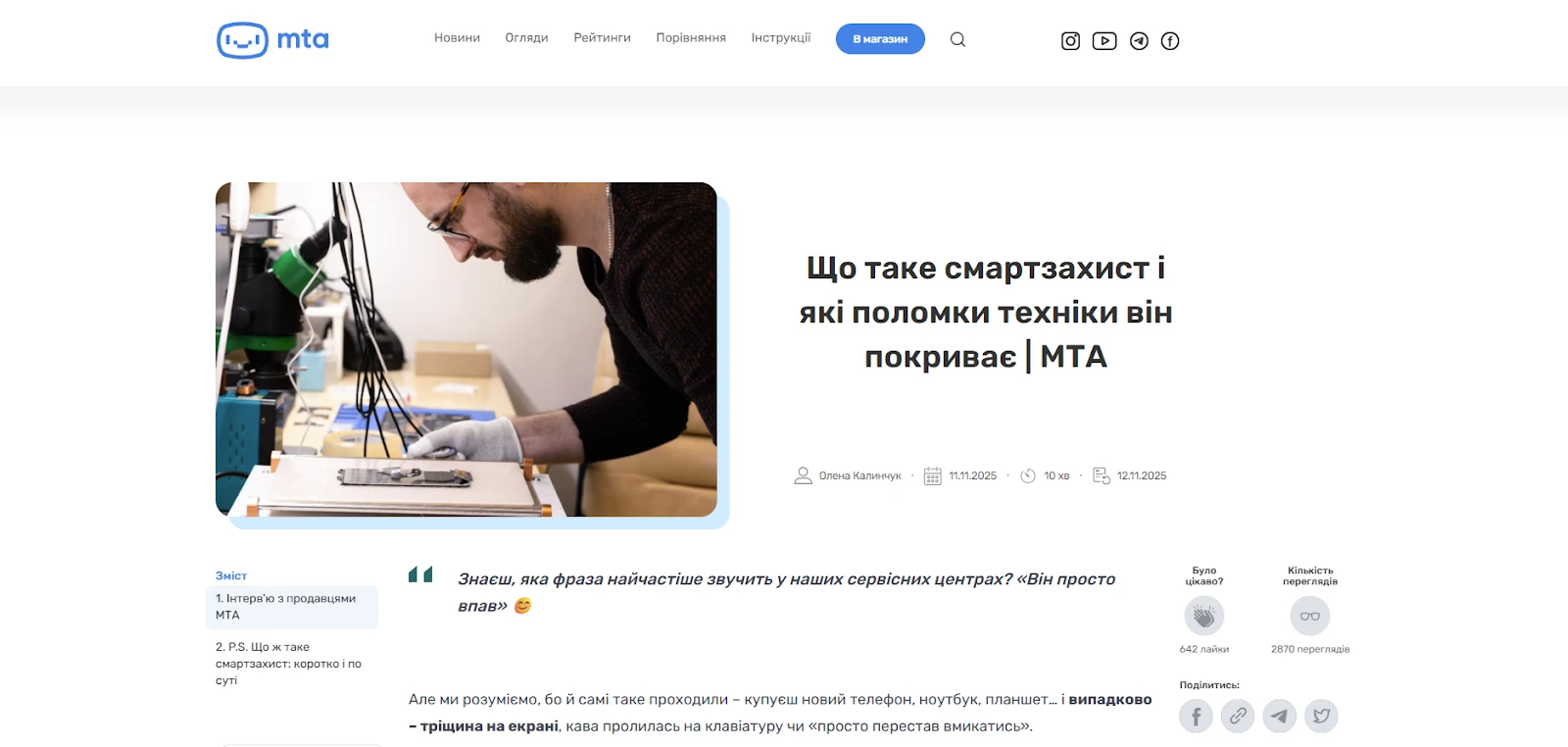The image size is (1568, 747).
Task: Open the Огляди section
Action: (x=526, y=38)
